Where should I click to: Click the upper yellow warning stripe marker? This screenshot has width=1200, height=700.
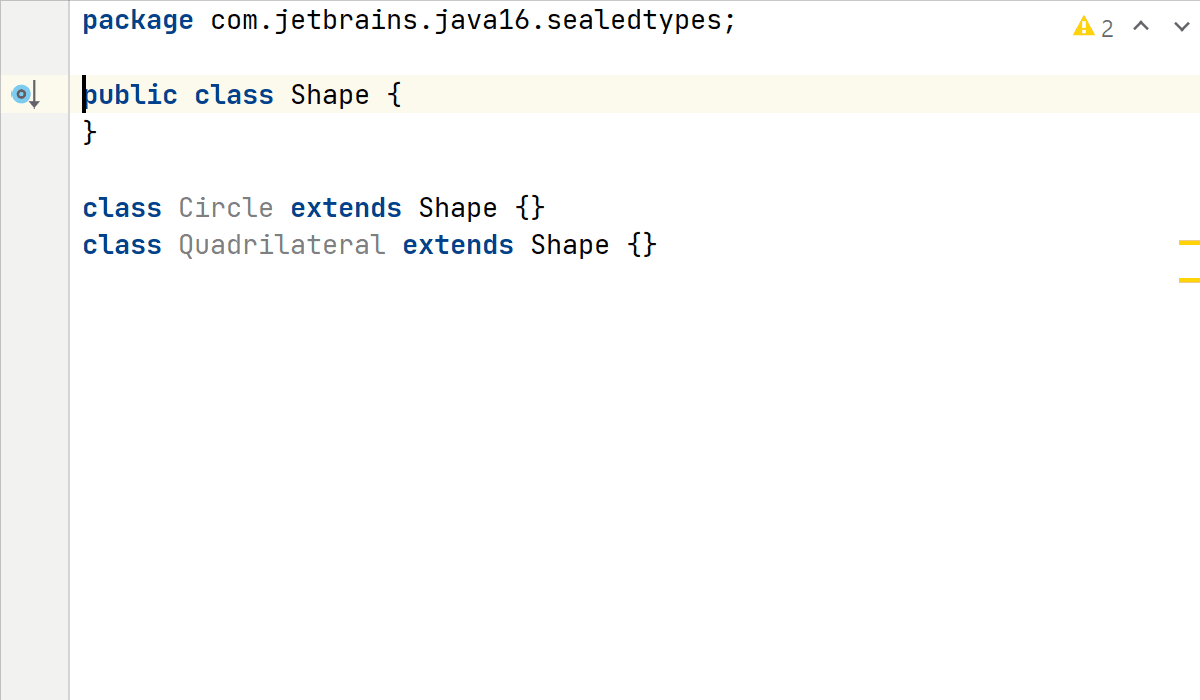[x=1189, y=242]
